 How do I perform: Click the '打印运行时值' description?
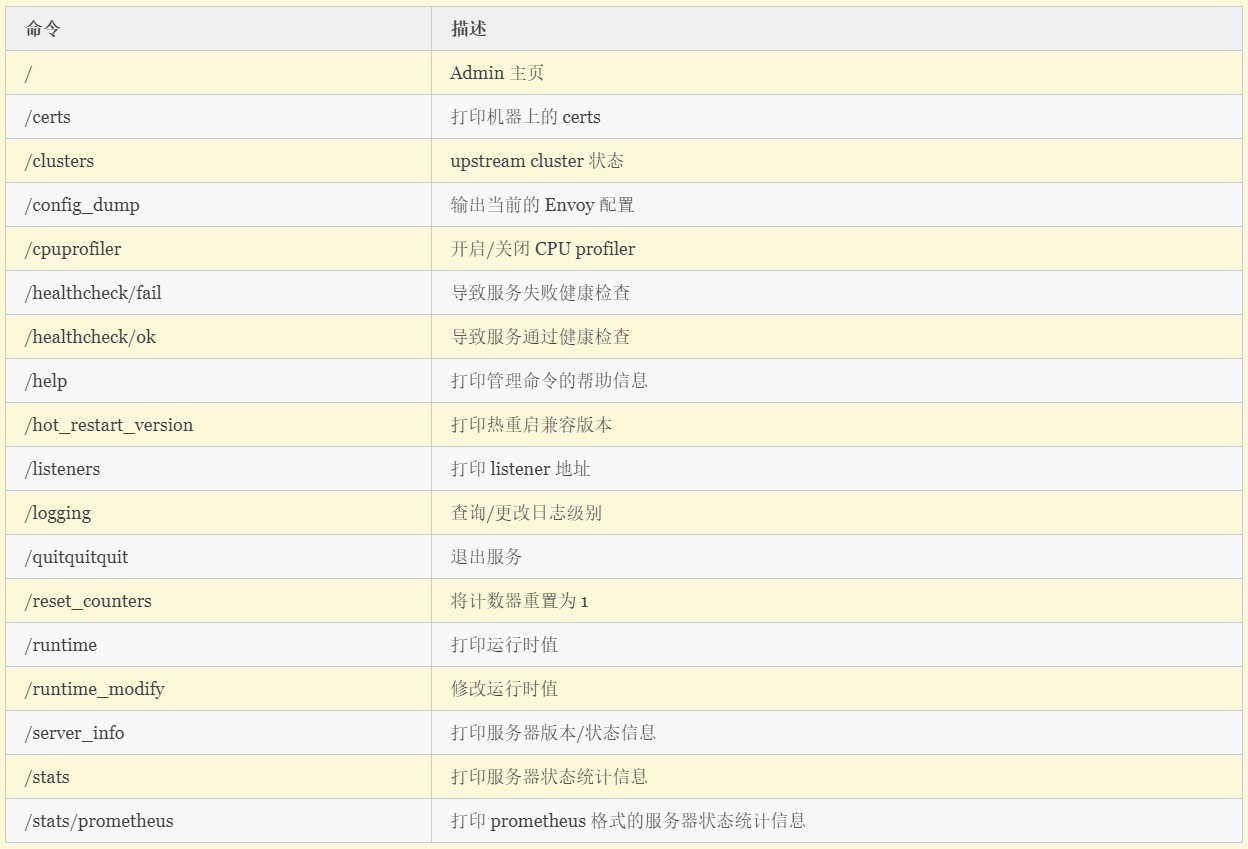click(x=504, y=645)
